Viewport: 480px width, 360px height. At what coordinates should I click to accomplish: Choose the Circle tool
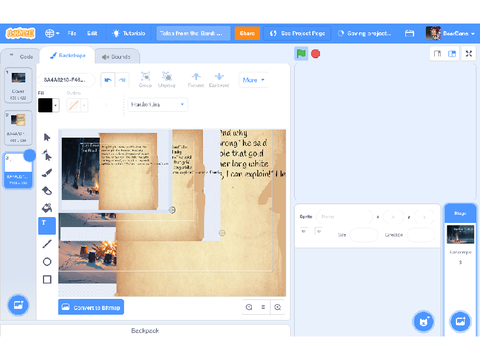tap(47, 262)
